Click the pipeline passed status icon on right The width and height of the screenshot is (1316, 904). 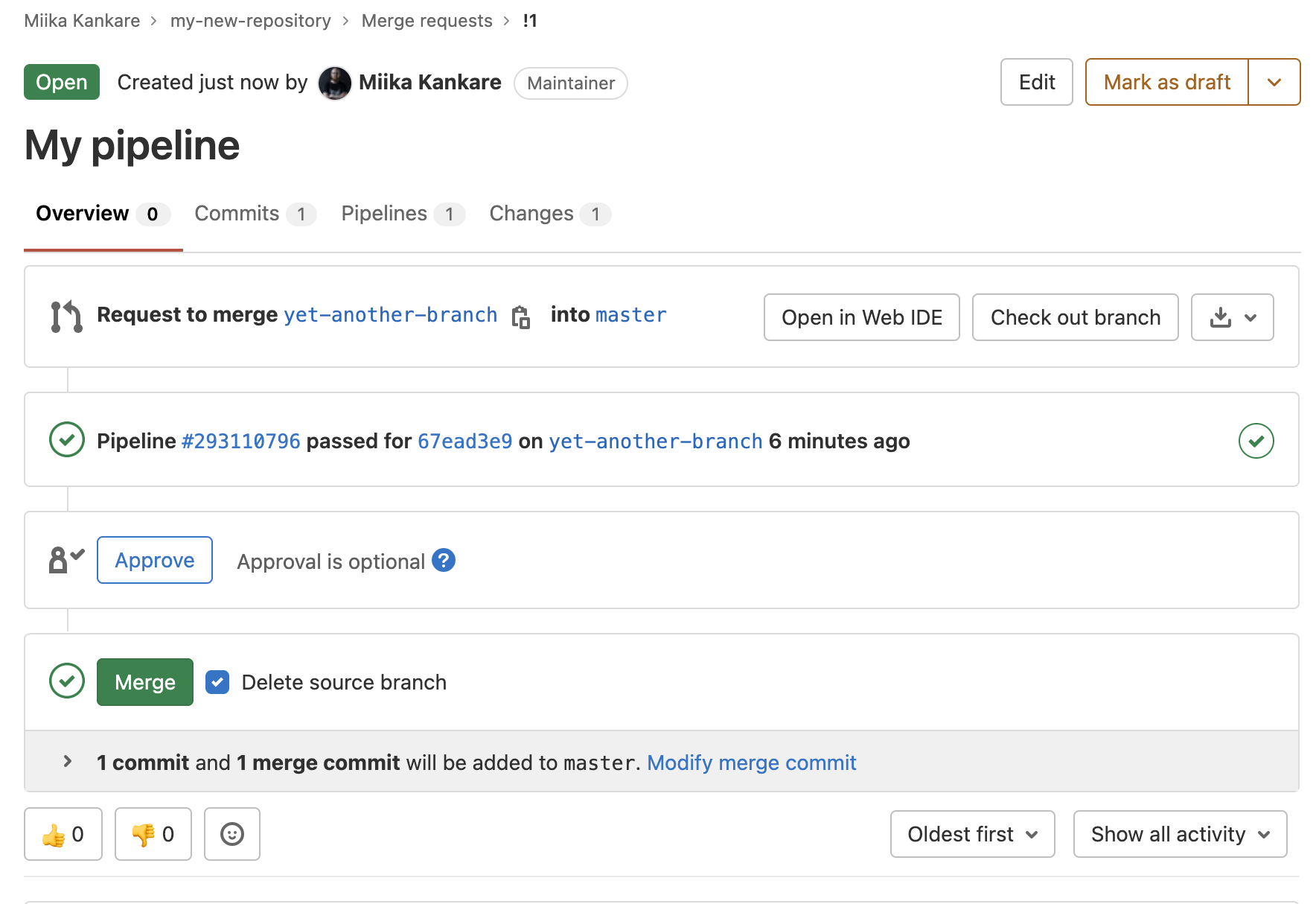[1256, 441]
